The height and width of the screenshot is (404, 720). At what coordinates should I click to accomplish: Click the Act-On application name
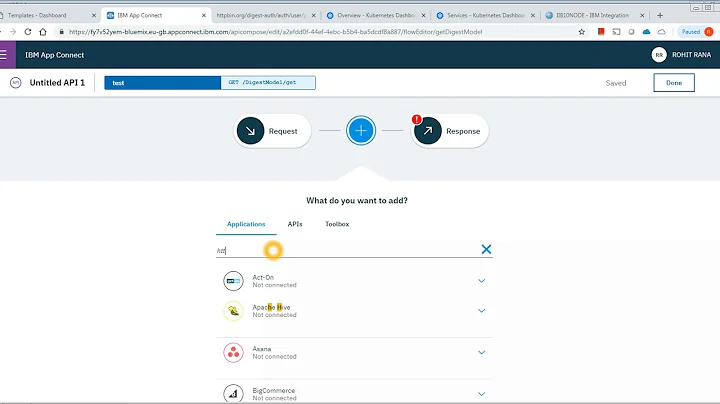[x=263, y=277]
